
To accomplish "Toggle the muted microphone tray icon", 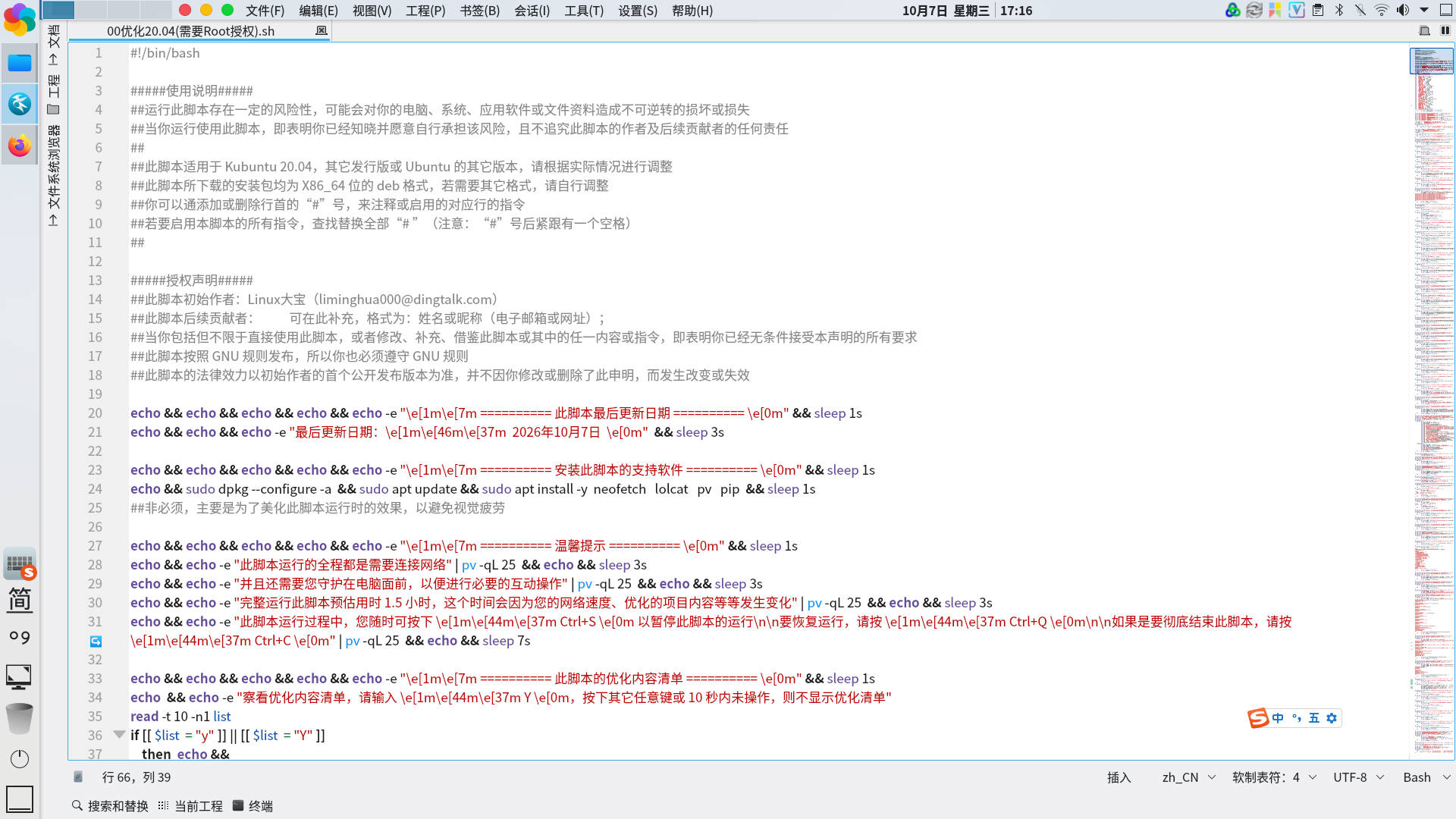I will 1360,11.
